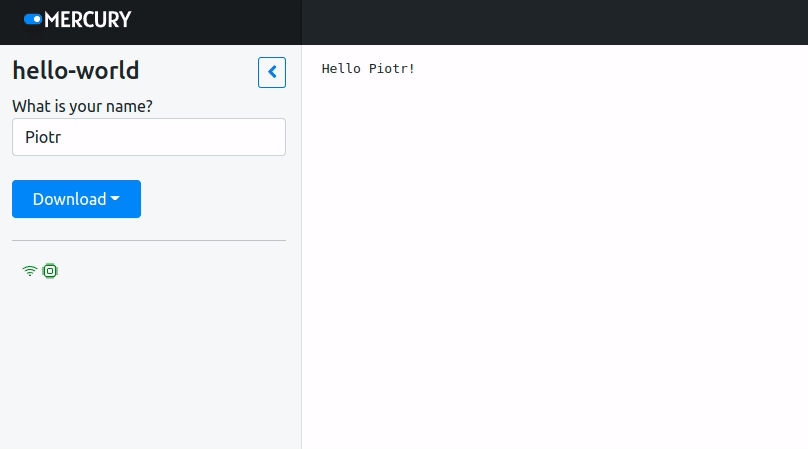
Task: Click the typed 'Piotr' text in the name field
Action: pos(43,138)
